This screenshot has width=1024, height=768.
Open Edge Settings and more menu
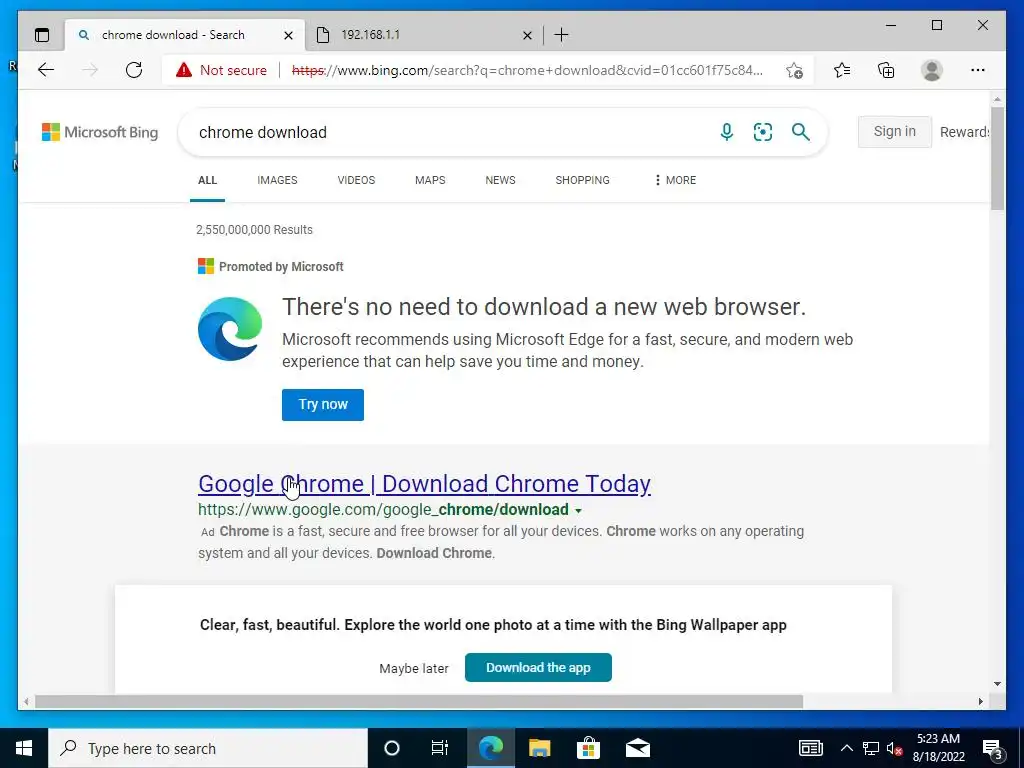[x=978, y=70]
